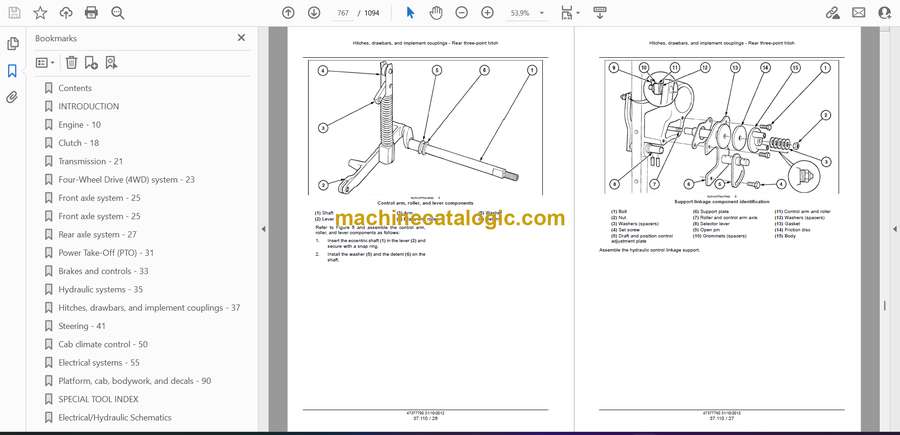Open the Contents bookmark
This screenshot has width=900, height=435.
click(x=75, y=88)
